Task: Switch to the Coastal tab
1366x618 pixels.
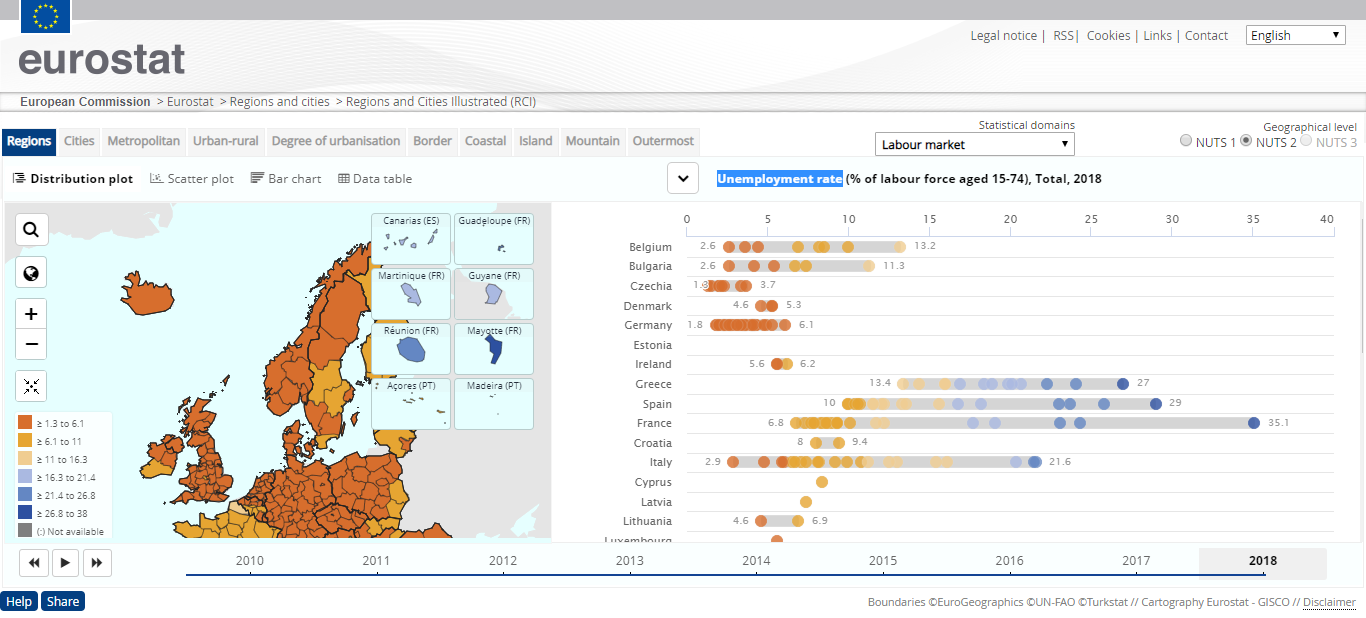Action: pos(486,141)
